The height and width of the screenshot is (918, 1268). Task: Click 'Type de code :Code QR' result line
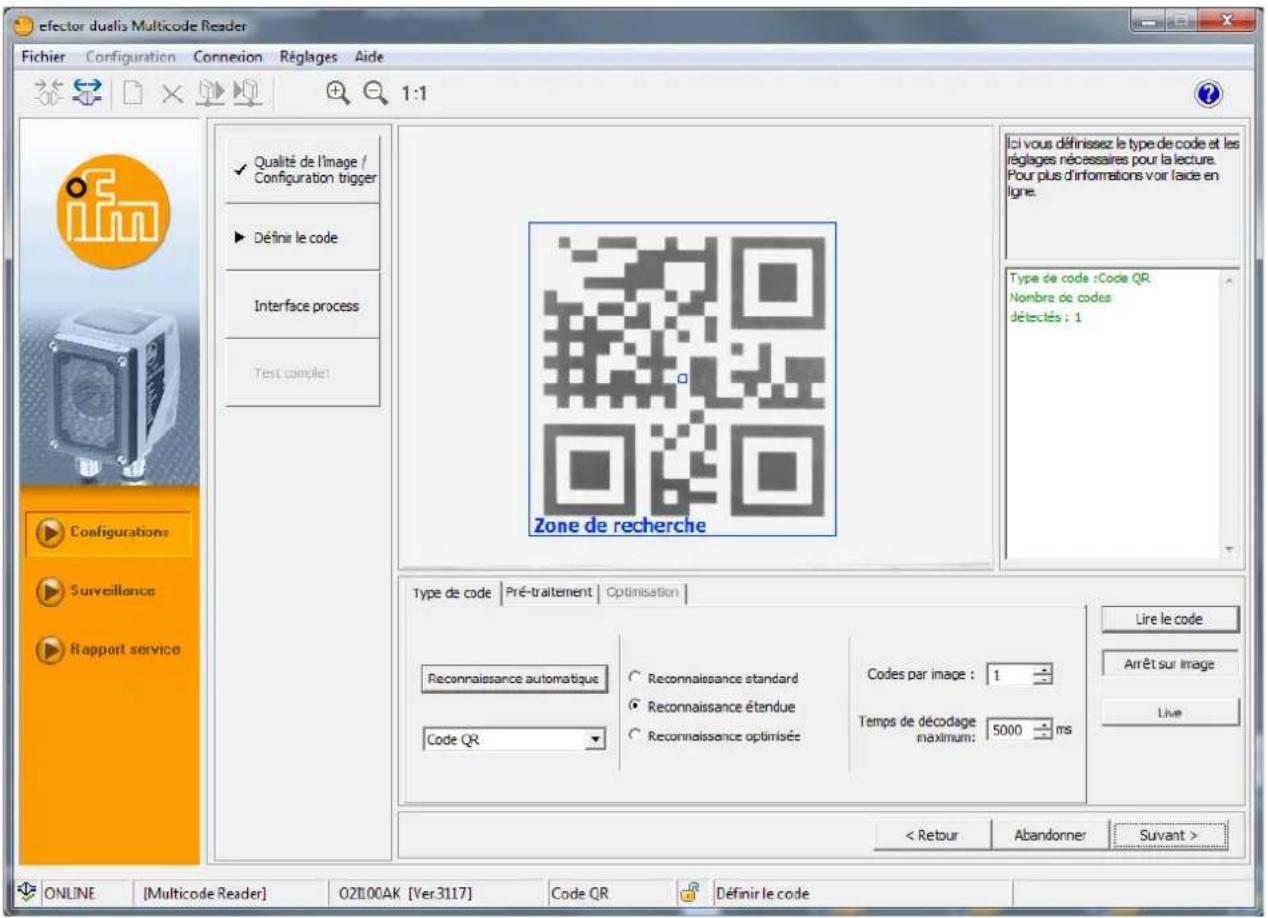point(1081,279)
